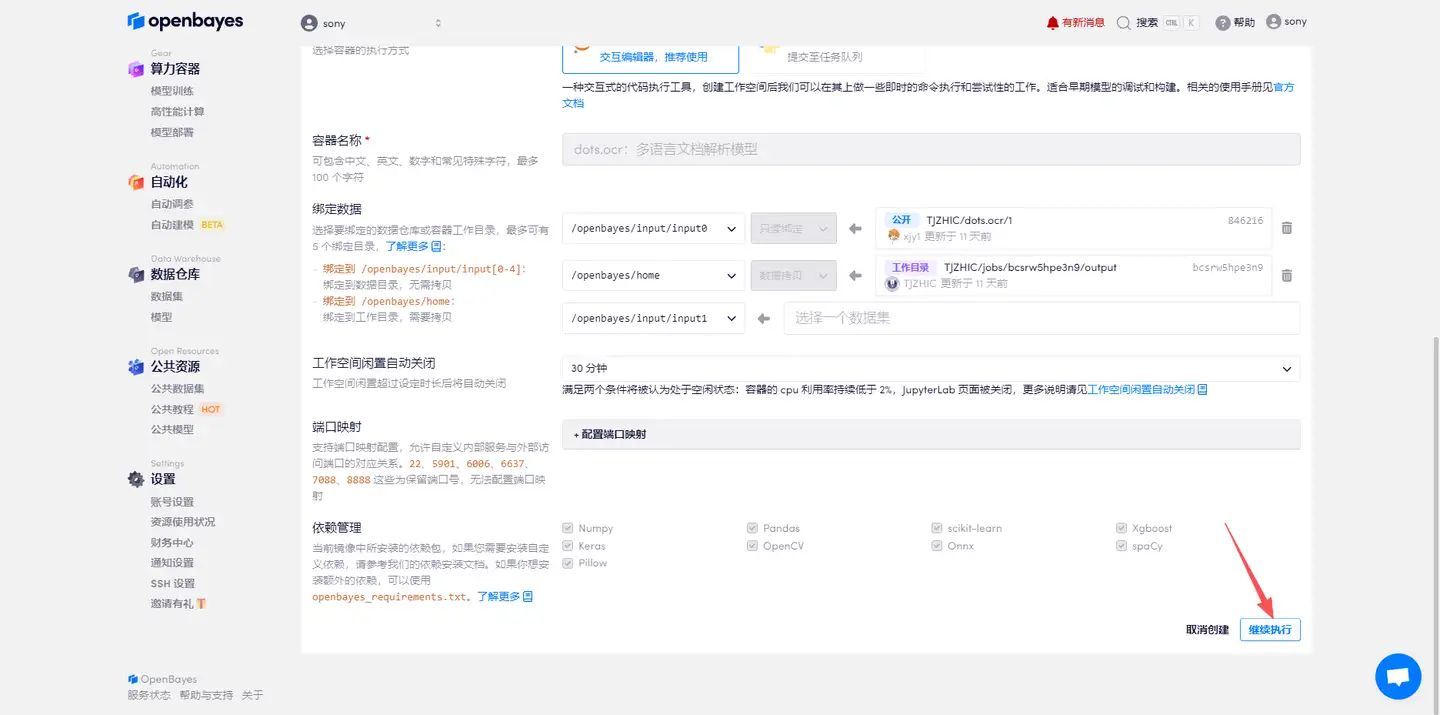Viewport: 1440px width, 715px height.
Task: Click the 帮助 question mark icon
Action: point(1222,23)
